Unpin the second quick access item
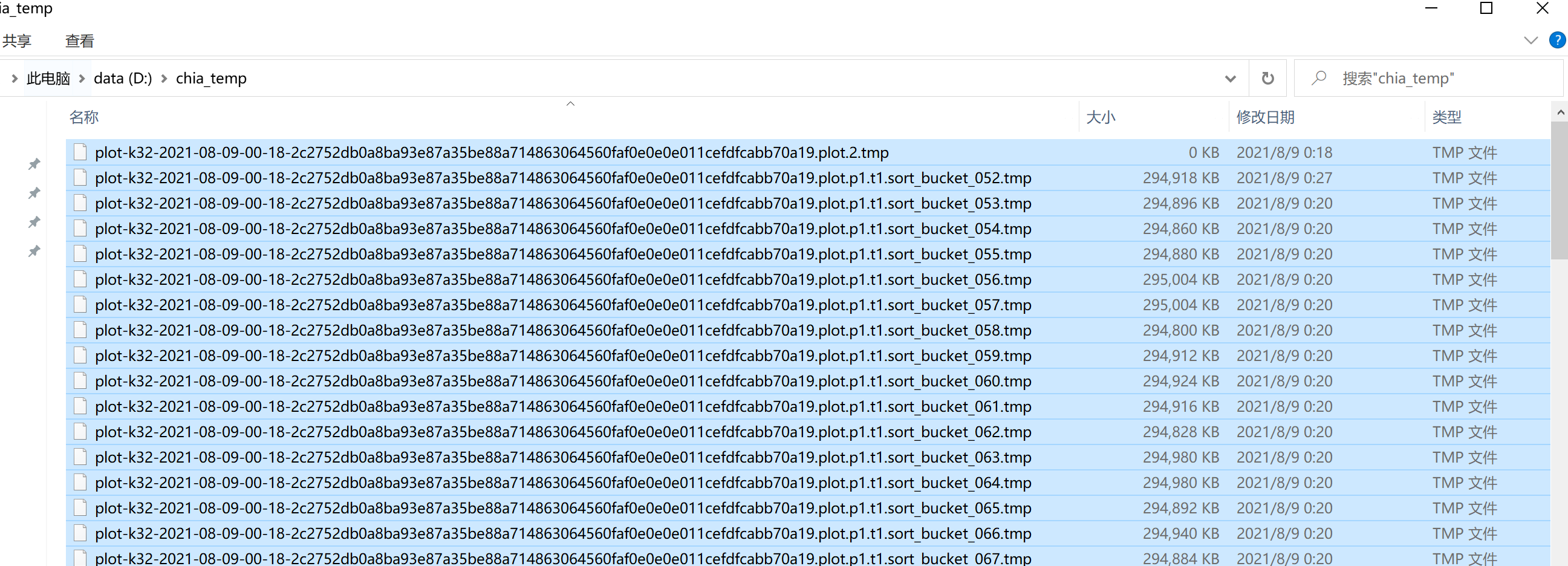Screen dimensions: 1568x566 tap(34, 192)
